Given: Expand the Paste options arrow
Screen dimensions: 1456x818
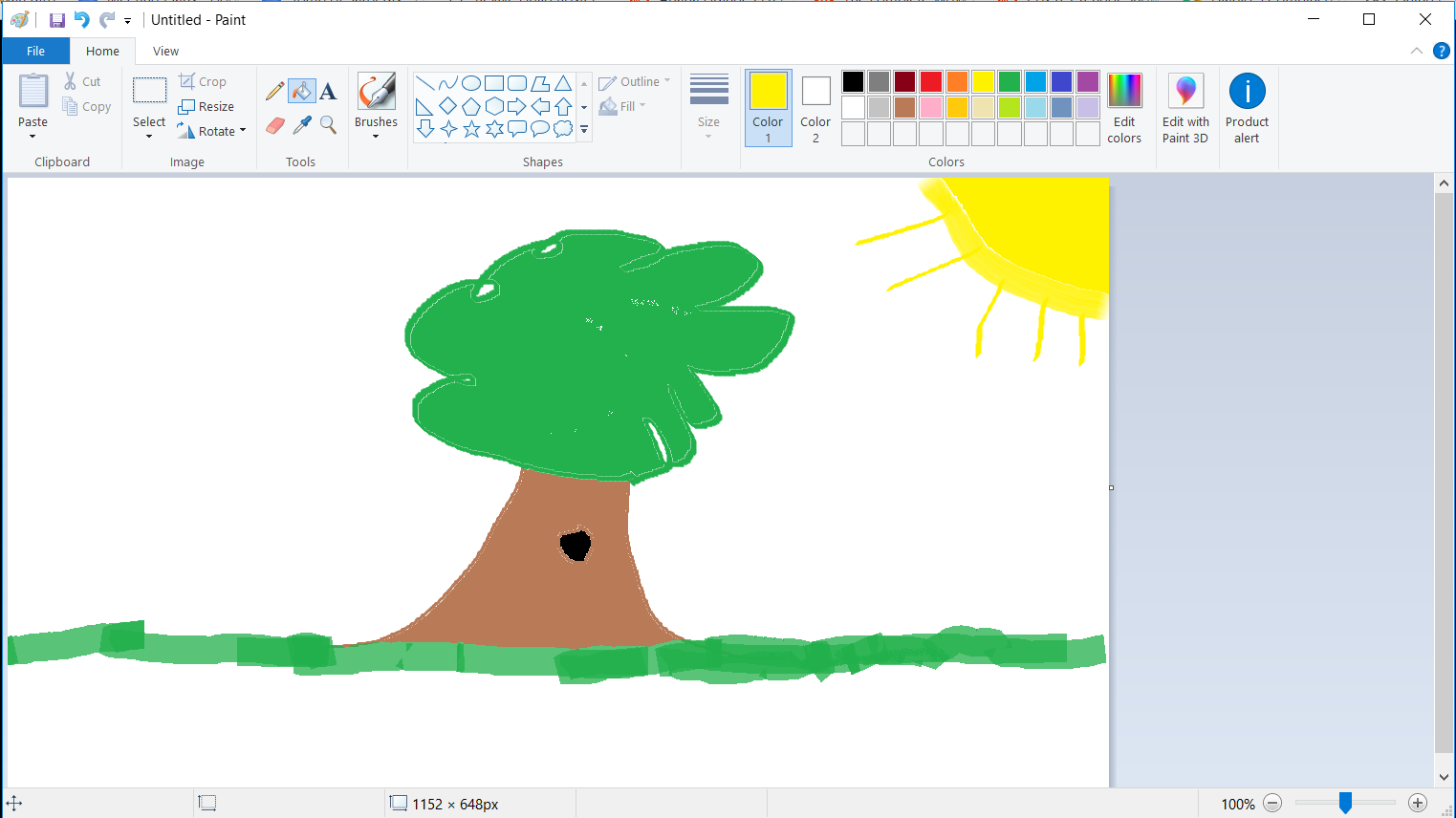Looking at the screenshot, I should click(33, 136).
